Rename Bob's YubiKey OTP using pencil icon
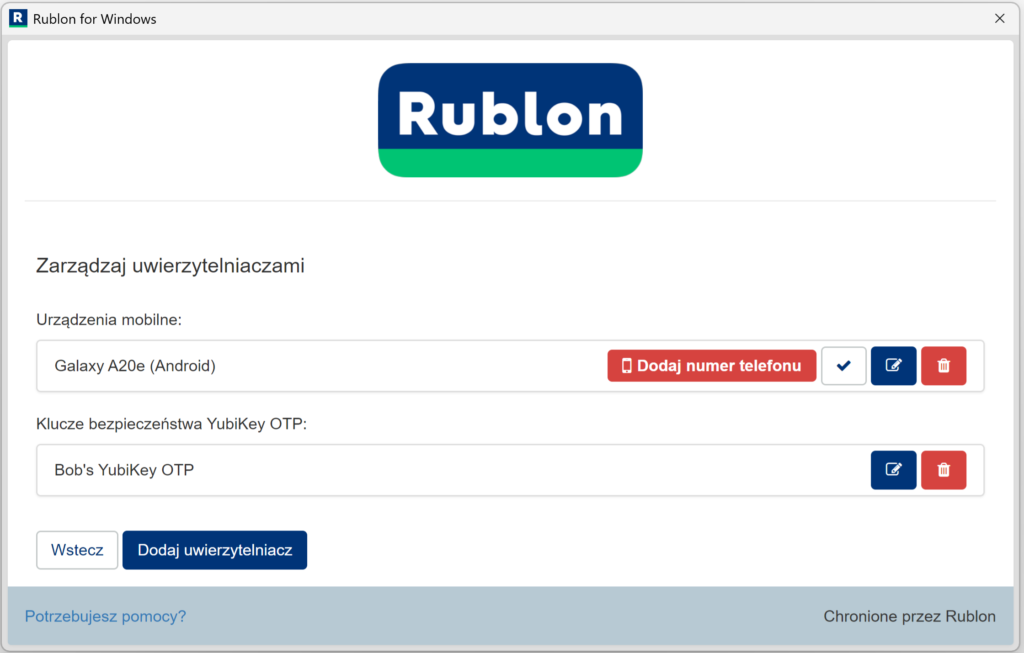Image resolution: width=1024 pixels, height=653 pixels. [893, 470]
